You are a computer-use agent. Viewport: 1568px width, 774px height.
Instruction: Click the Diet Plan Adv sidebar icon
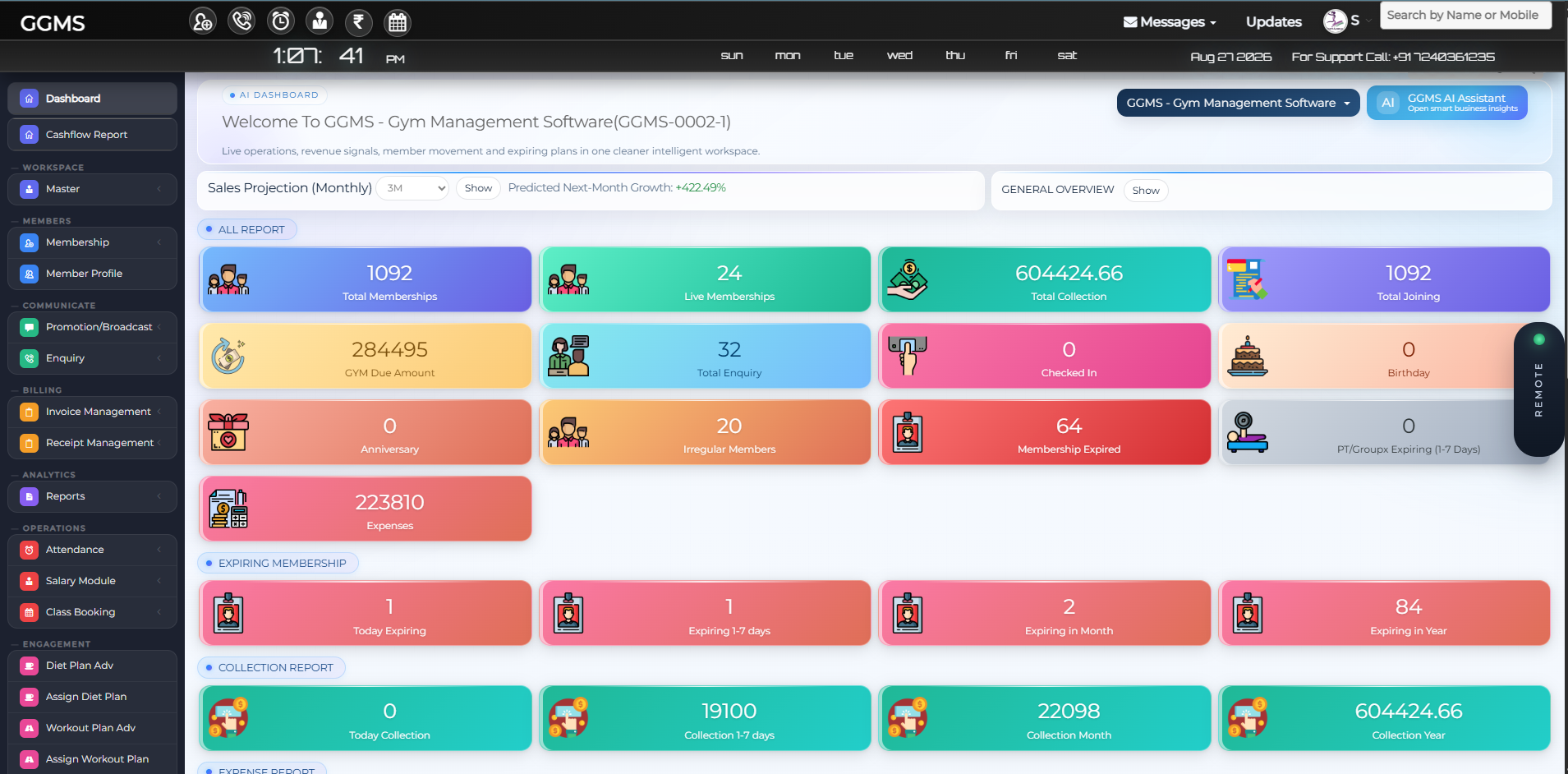tap(30, 666)
